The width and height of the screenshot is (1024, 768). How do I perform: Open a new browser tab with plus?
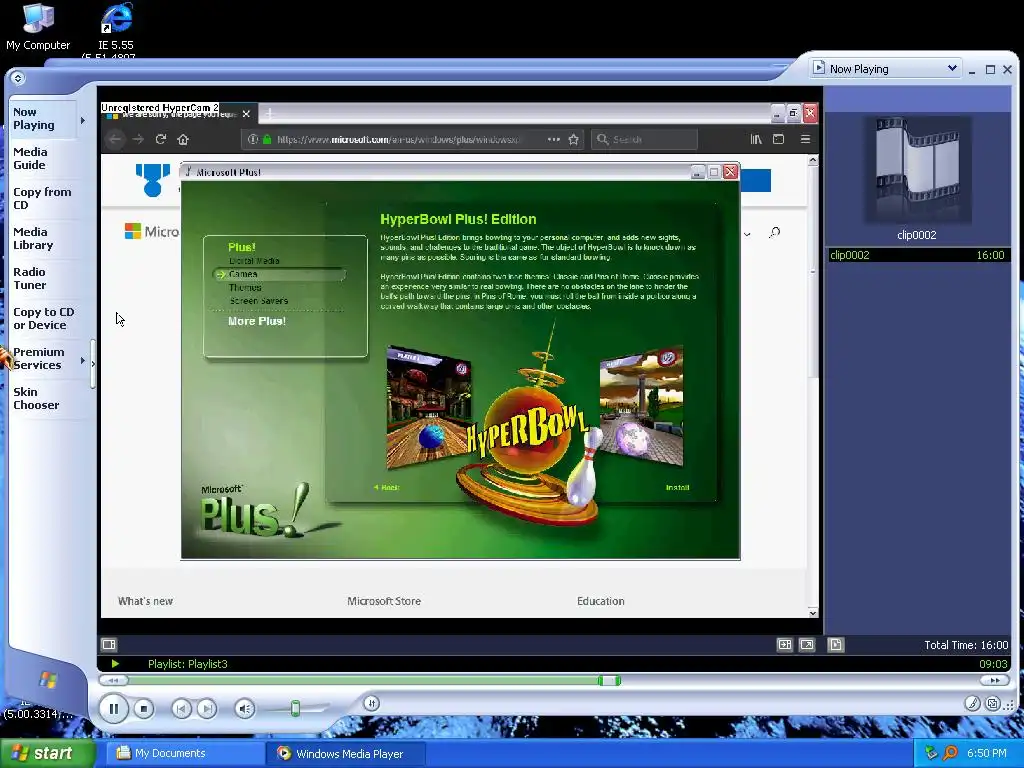point(269,114)
